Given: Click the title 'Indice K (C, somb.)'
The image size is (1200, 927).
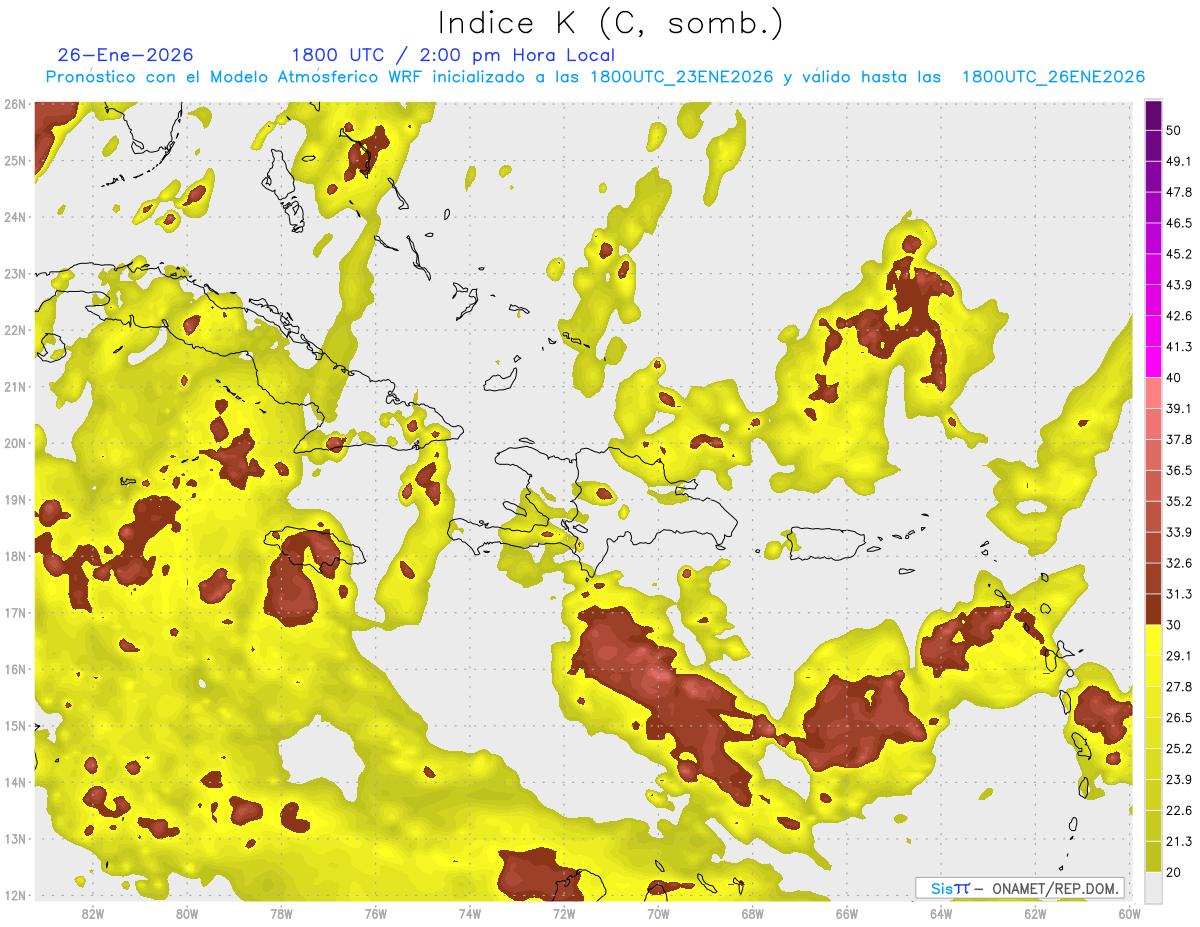Looking at the screenshot, I should point(610,22).
